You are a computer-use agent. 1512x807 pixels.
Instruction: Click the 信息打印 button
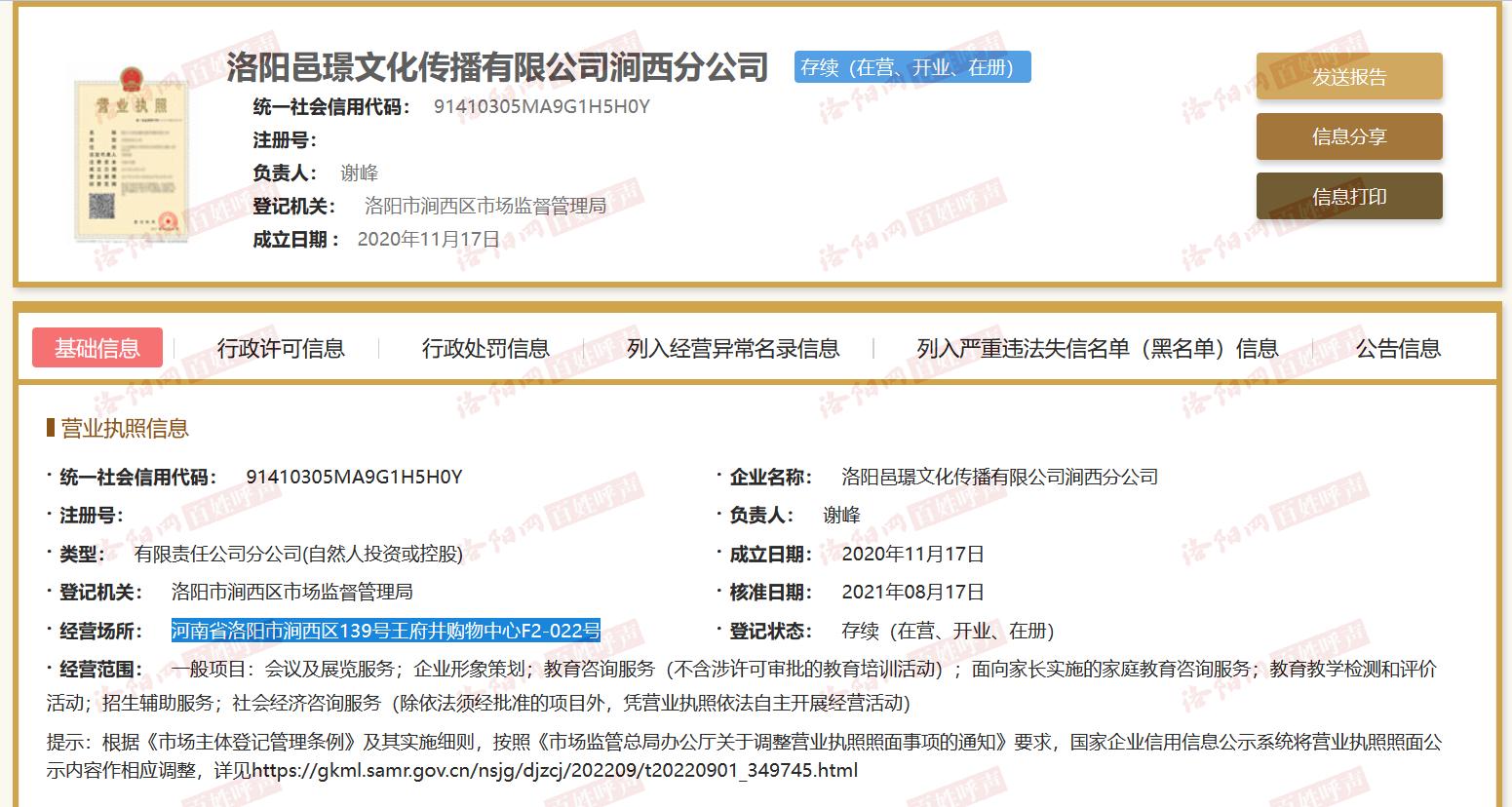(1349, 196)
